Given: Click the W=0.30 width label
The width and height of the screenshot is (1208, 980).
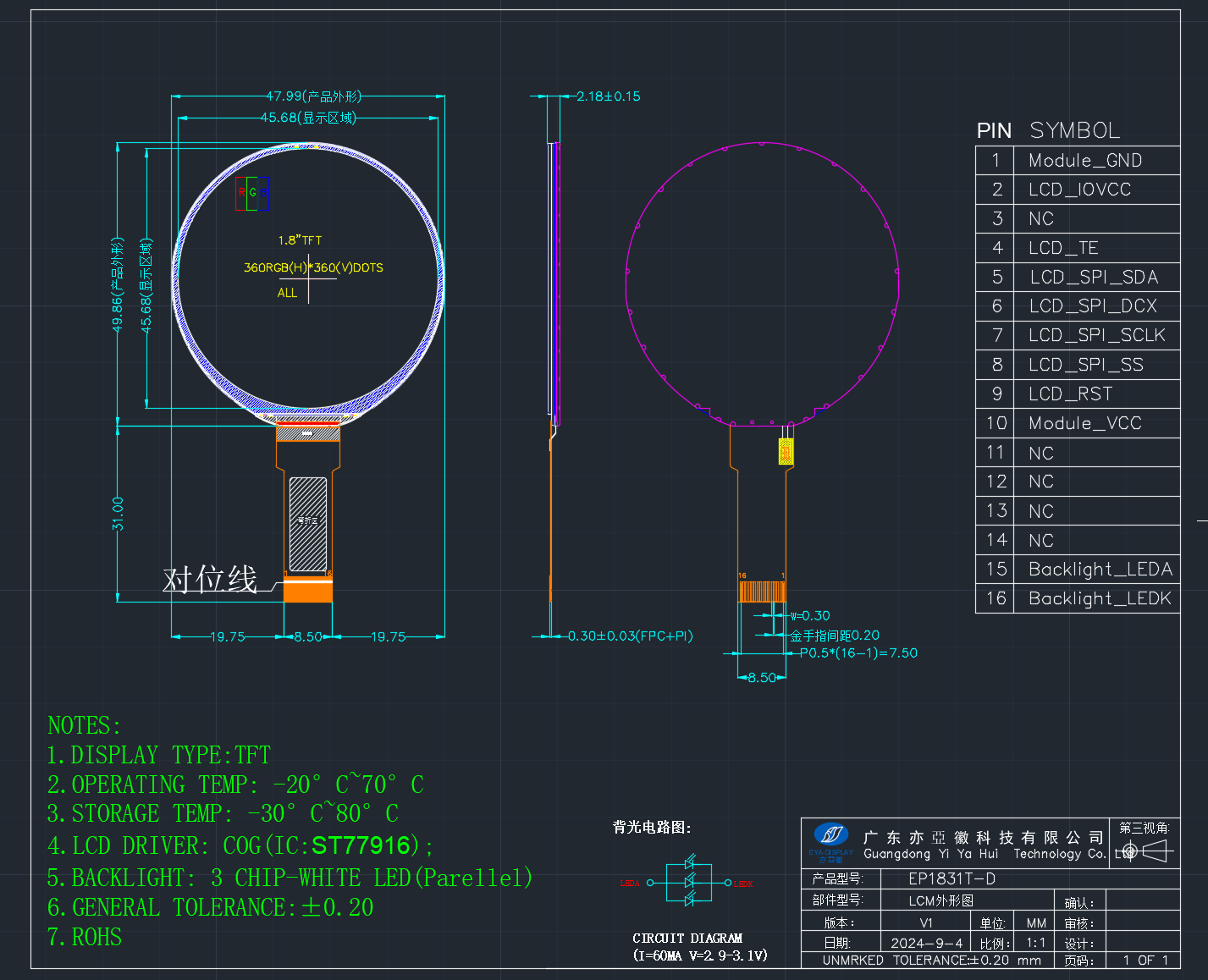Looking at the screenshot, I should point(809,615).
